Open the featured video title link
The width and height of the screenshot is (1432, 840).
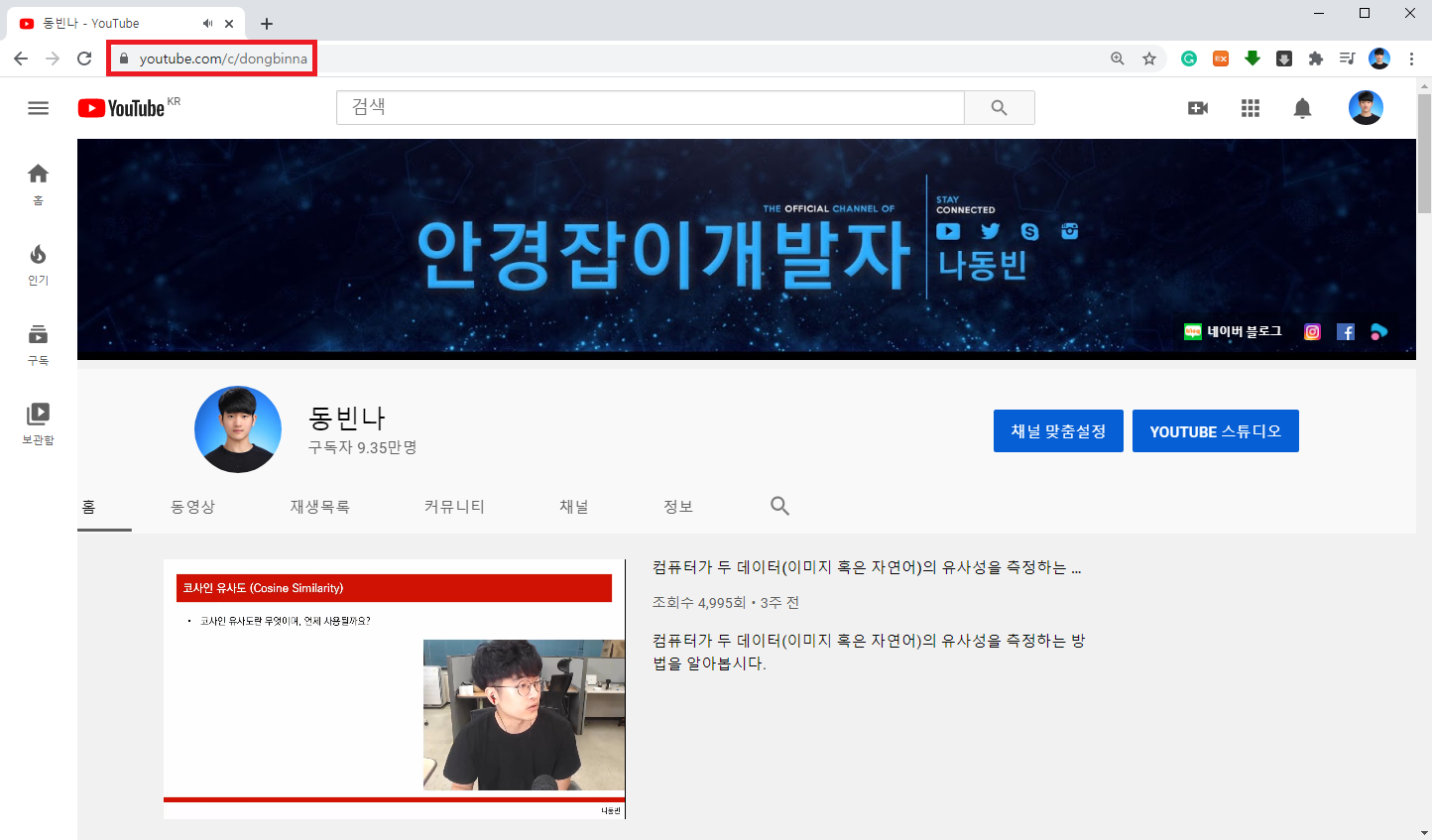pyautogui.click(x=867, y=567)
